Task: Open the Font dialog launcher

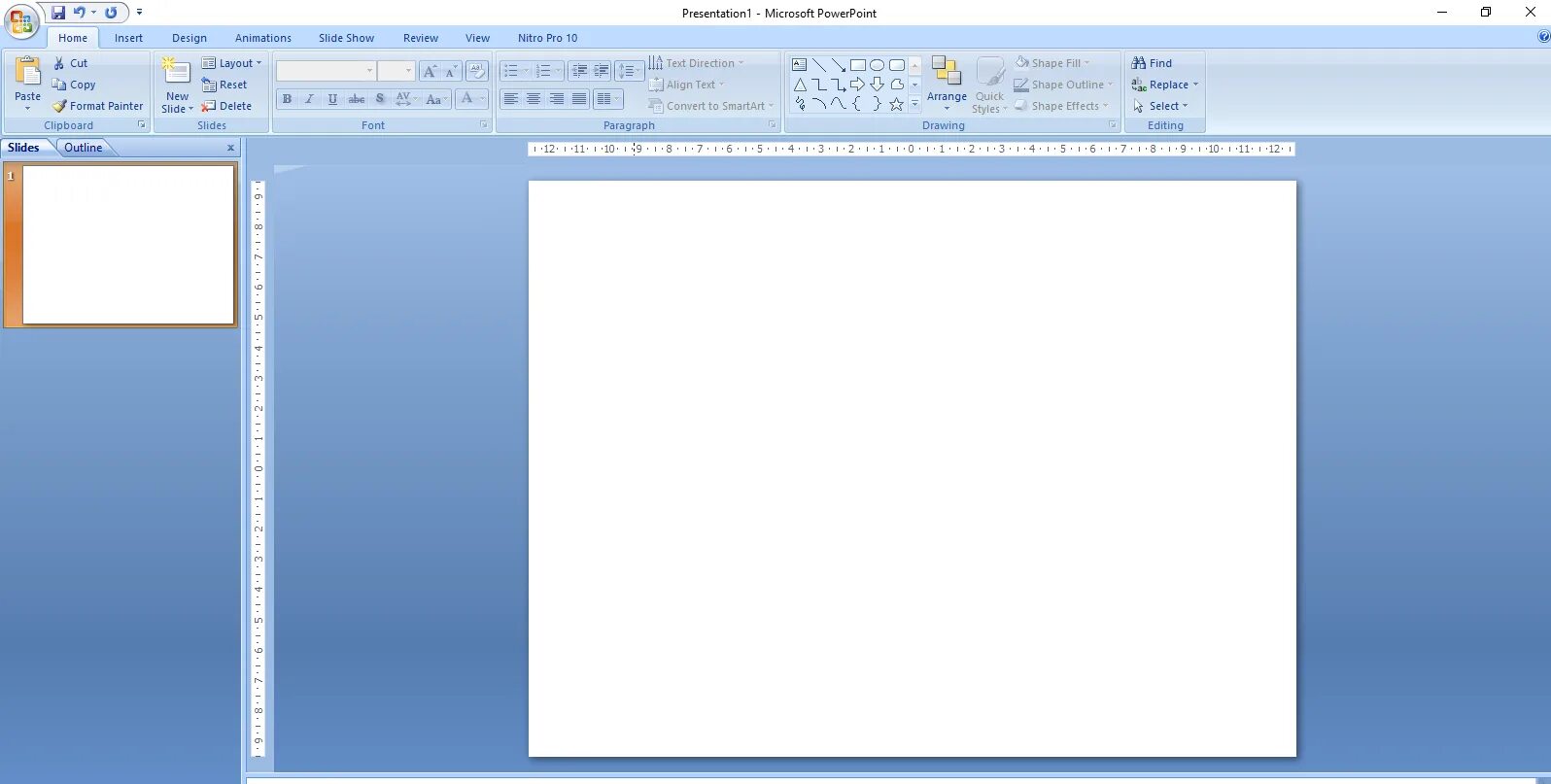Action: pyautogui.click(x=484, y=125)
